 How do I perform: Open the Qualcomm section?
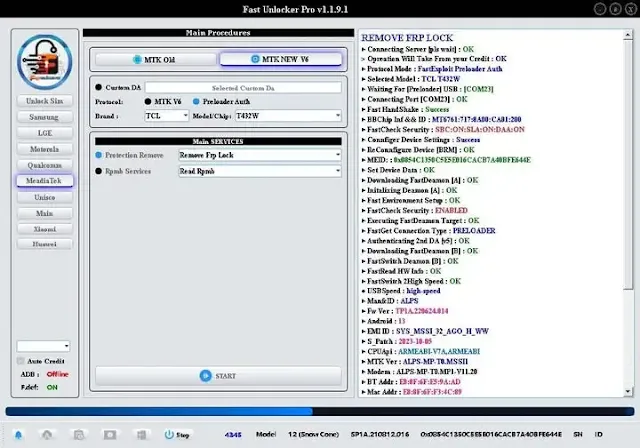[x=45, y=165]
